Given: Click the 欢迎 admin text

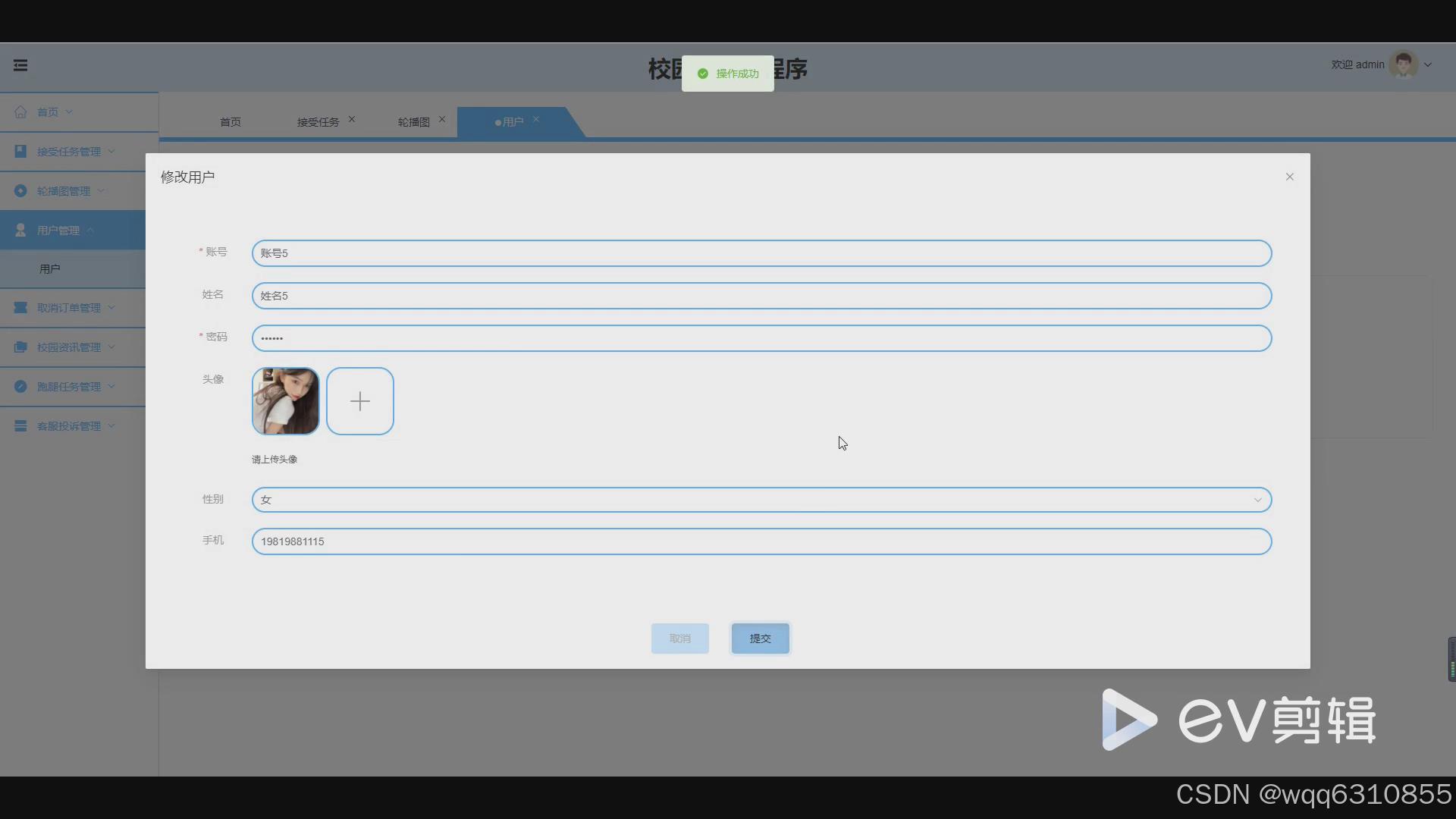Looking at the screenshot, I should [1357, 65].
